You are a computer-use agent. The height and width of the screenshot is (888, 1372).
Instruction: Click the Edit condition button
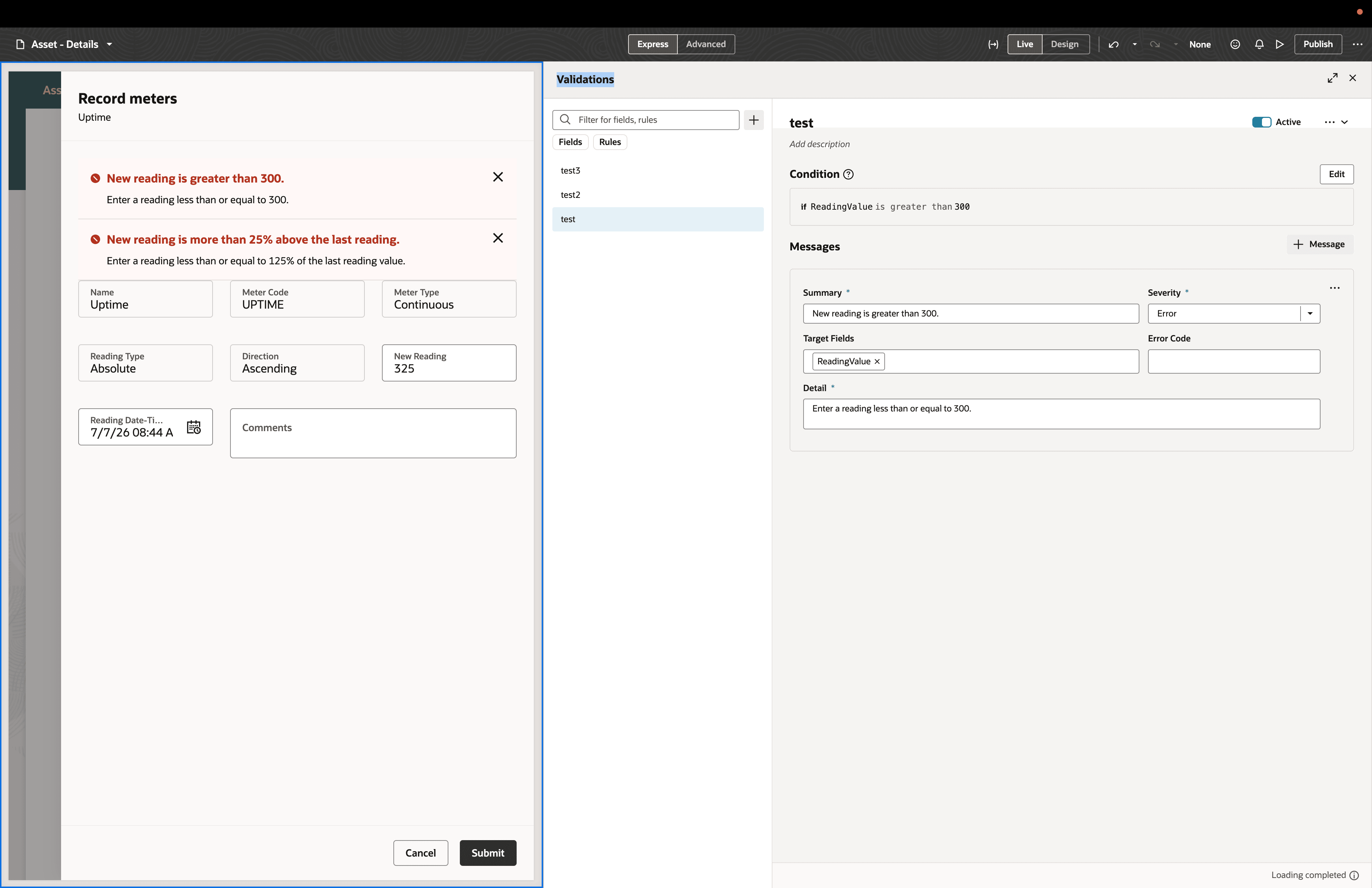[x=1336, y=174]
